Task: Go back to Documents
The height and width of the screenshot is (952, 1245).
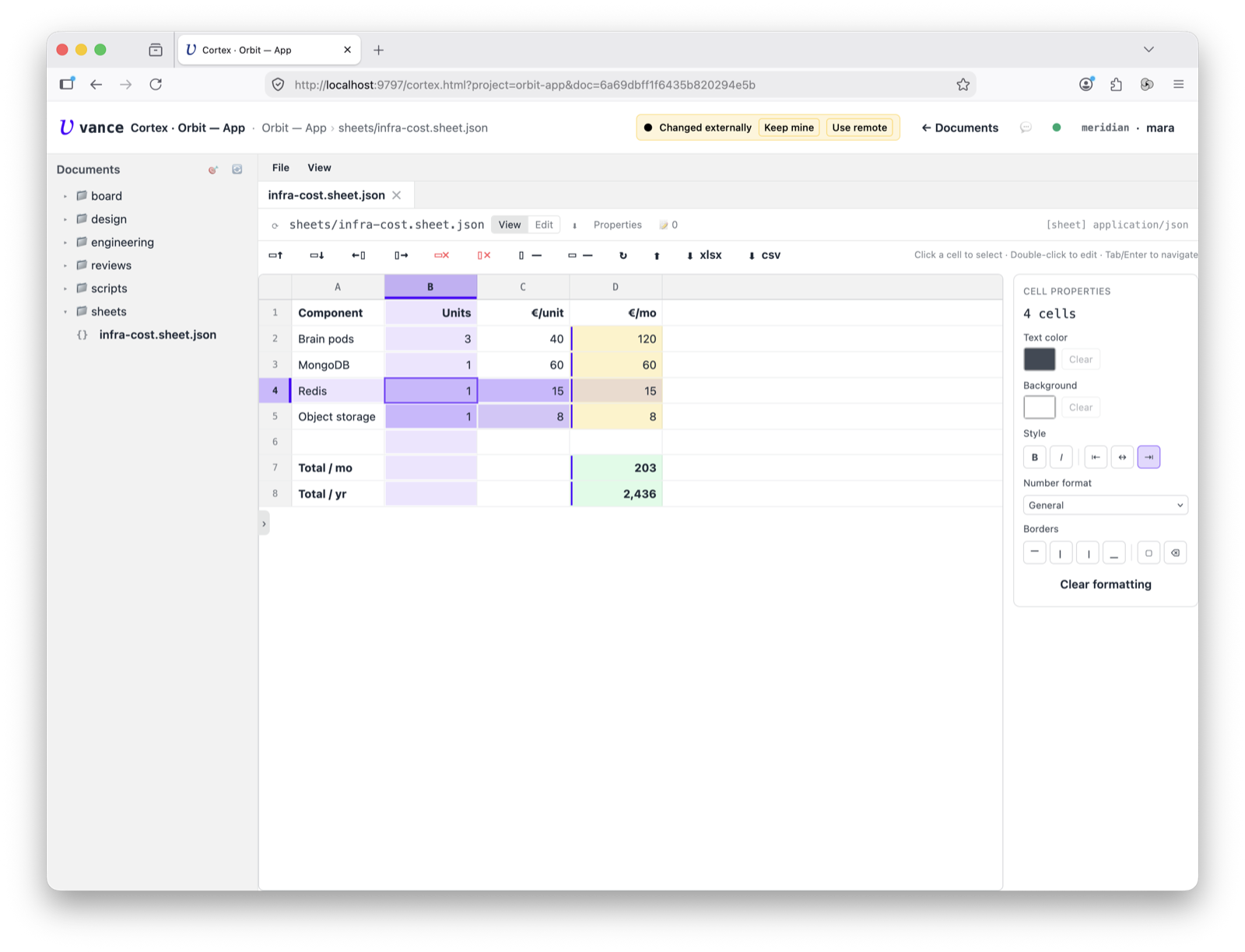Action: pyautogui.click(x=959, y=128)
